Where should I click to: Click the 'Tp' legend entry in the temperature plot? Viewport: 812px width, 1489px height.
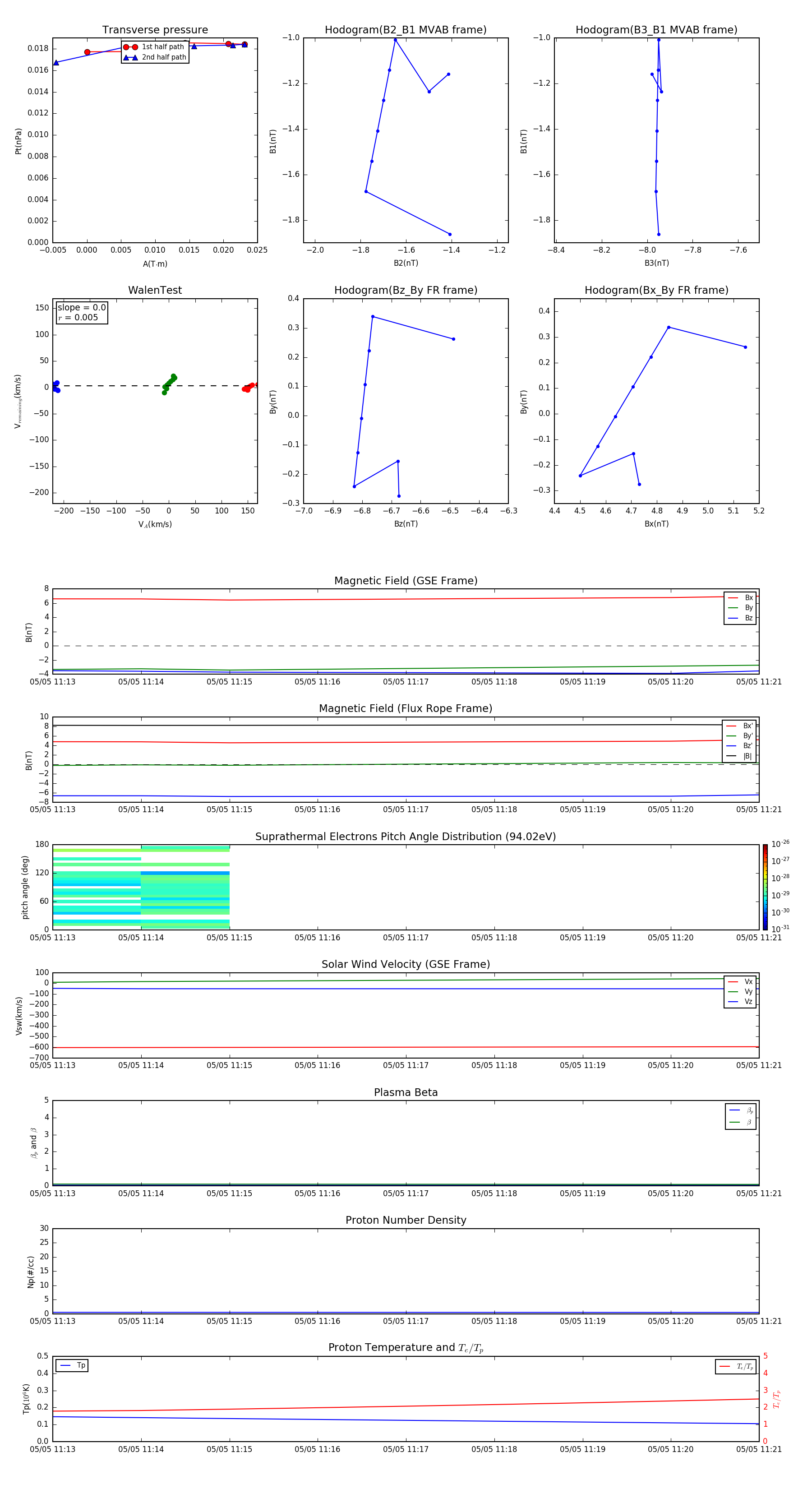click(72, 1365)
